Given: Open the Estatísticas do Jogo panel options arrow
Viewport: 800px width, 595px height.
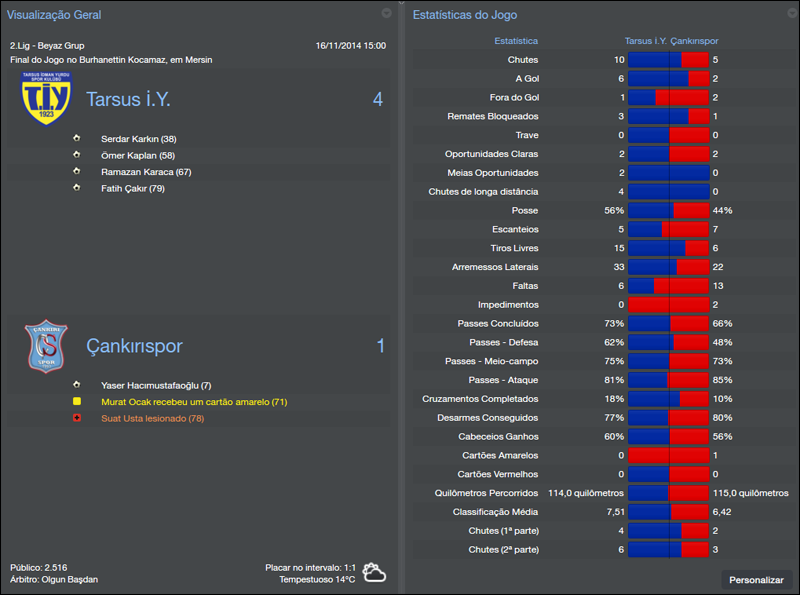Looking at the screenshot, I should (789, 13).
